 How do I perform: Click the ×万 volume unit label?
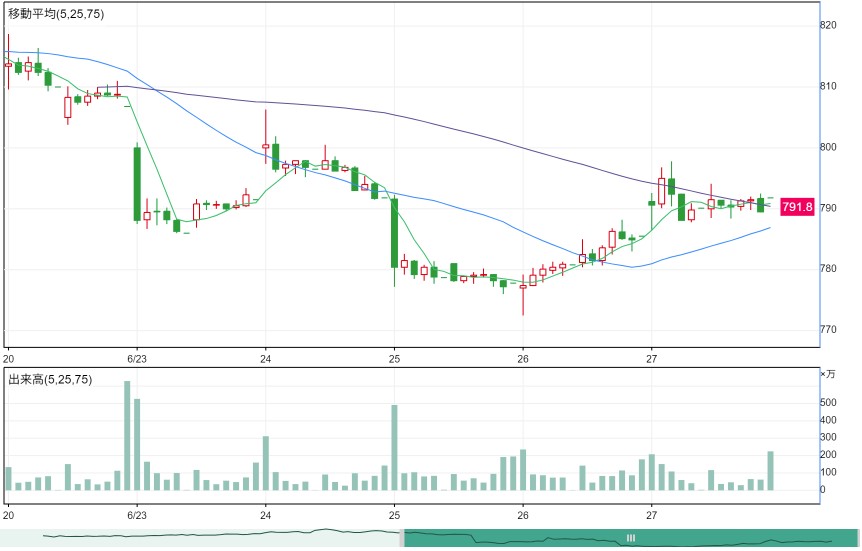828,374
